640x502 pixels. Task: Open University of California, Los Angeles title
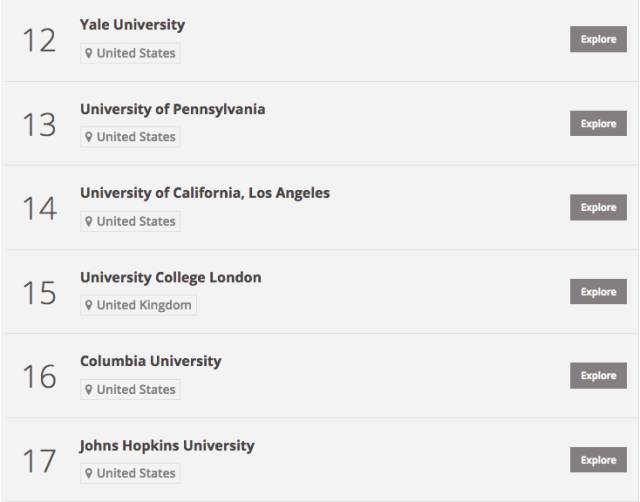coord(205,193)
